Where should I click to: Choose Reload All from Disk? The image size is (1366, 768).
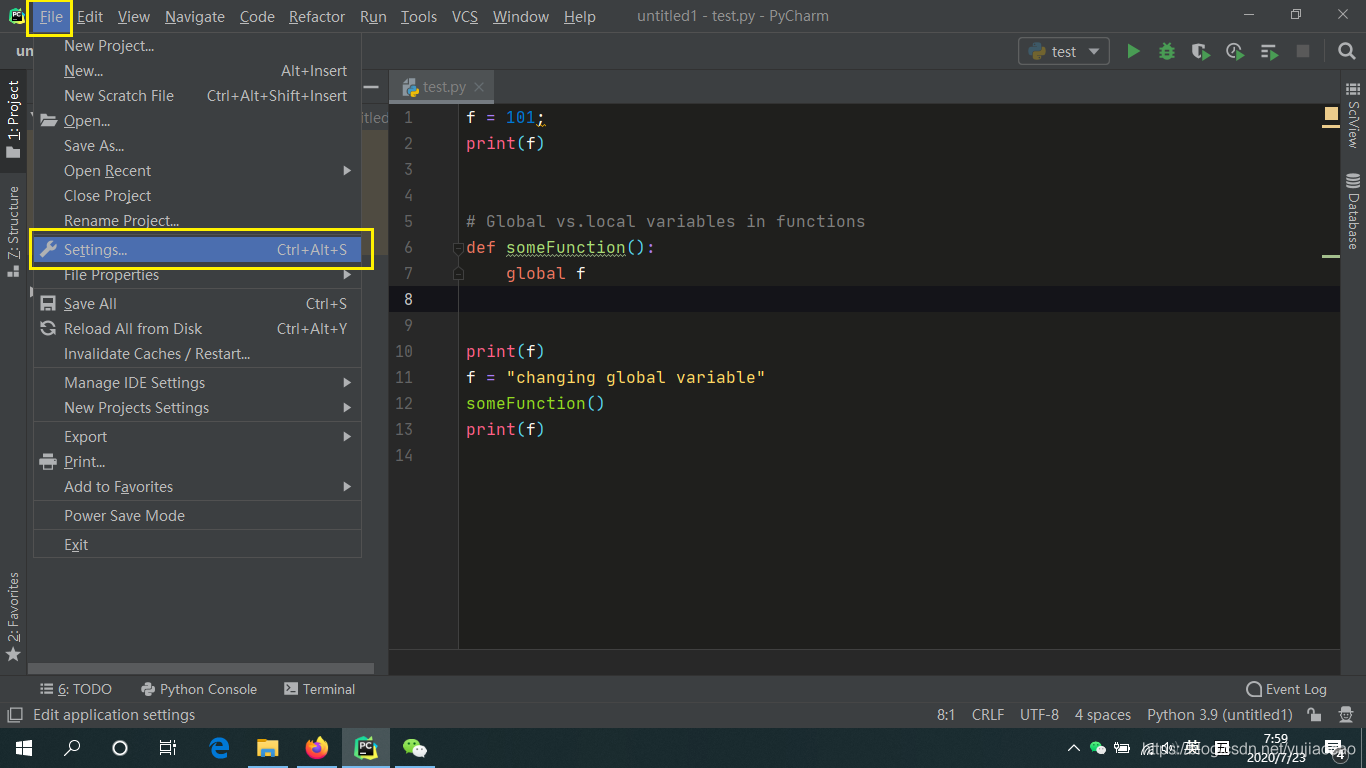click(198, 329)
